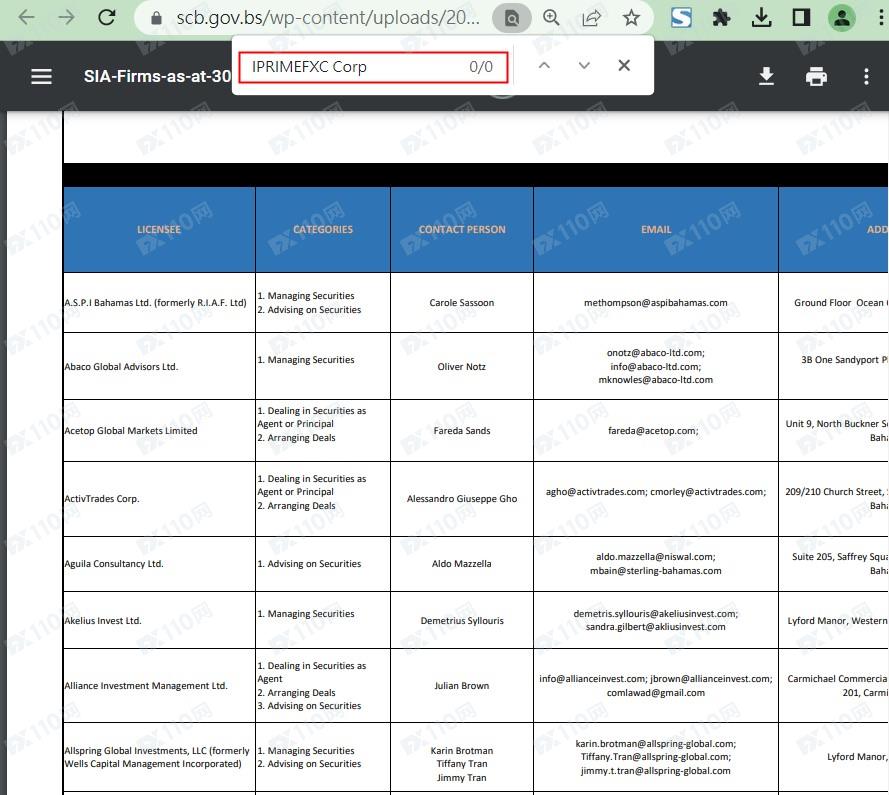Bookmark this page with star icon

[631, 17]
